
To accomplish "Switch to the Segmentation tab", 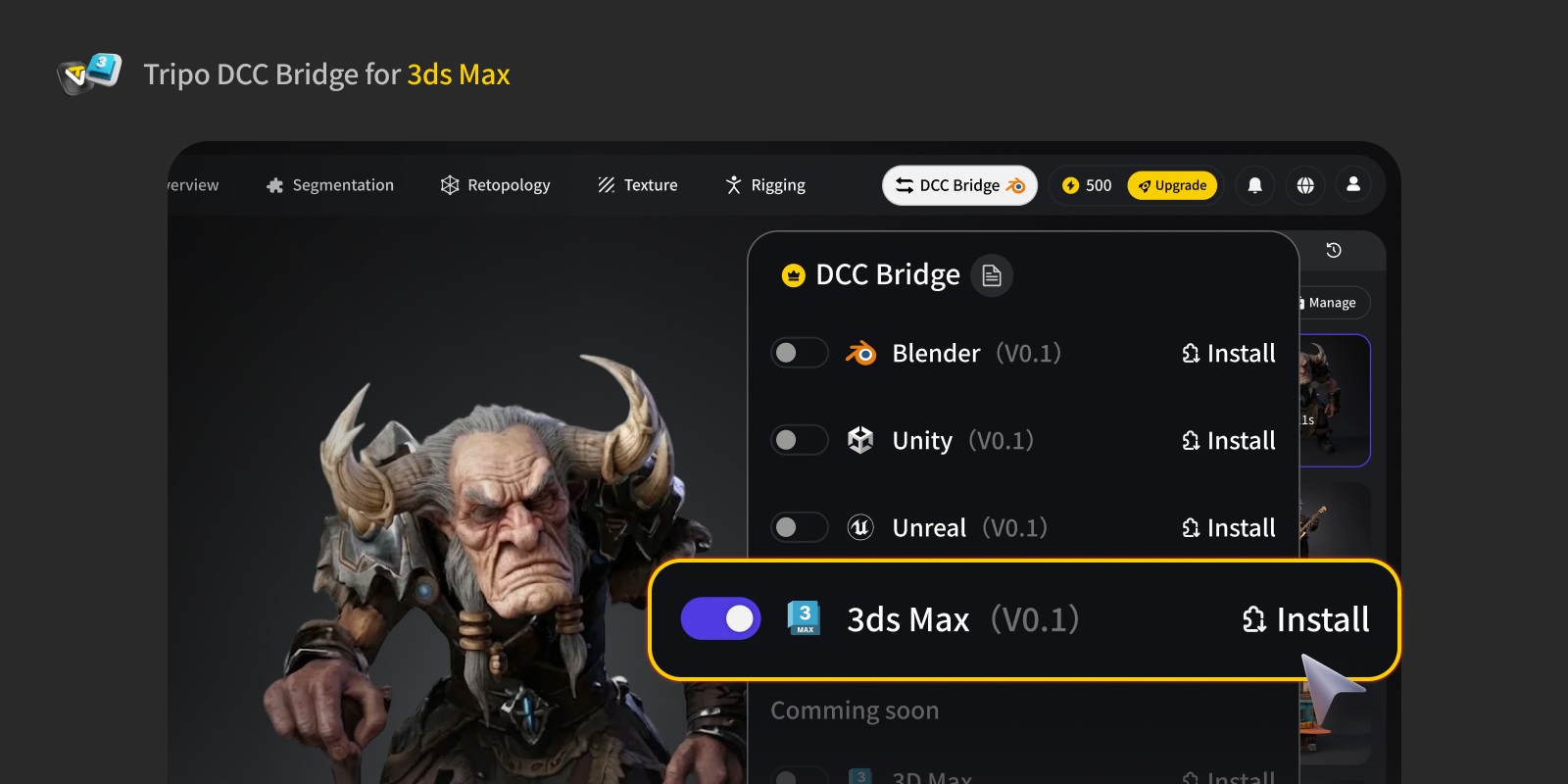I will pyautogui.click(x=330, y=185).
